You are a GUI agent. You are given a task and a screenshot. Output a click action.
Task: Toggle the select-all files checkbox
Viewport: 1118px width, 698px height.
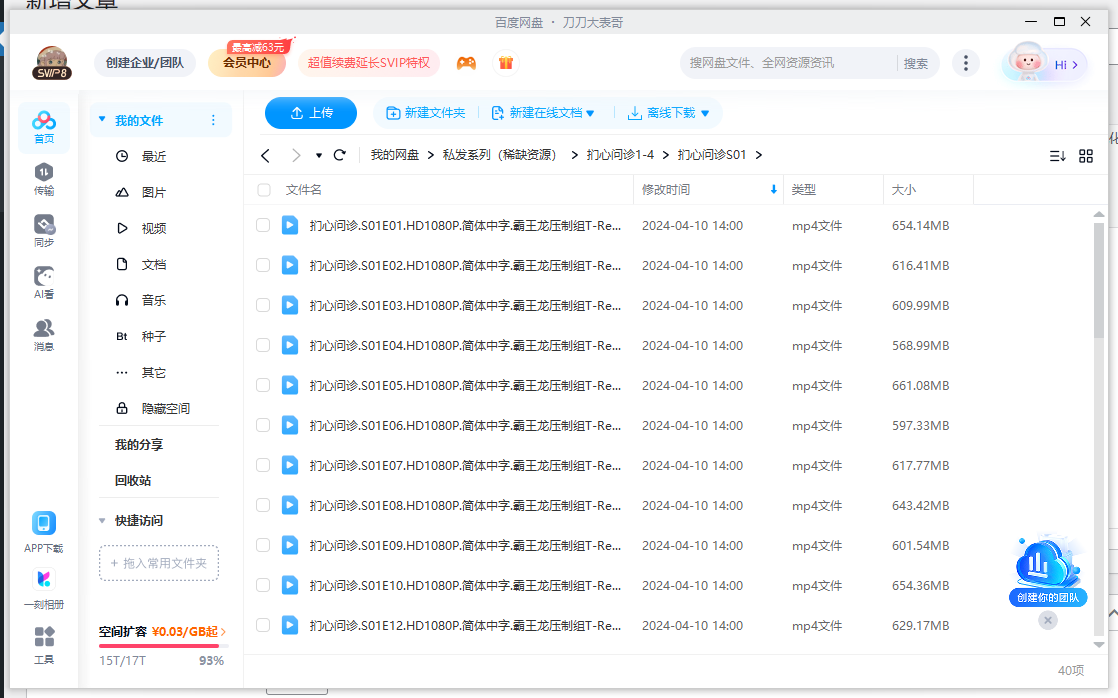point(264,190)
